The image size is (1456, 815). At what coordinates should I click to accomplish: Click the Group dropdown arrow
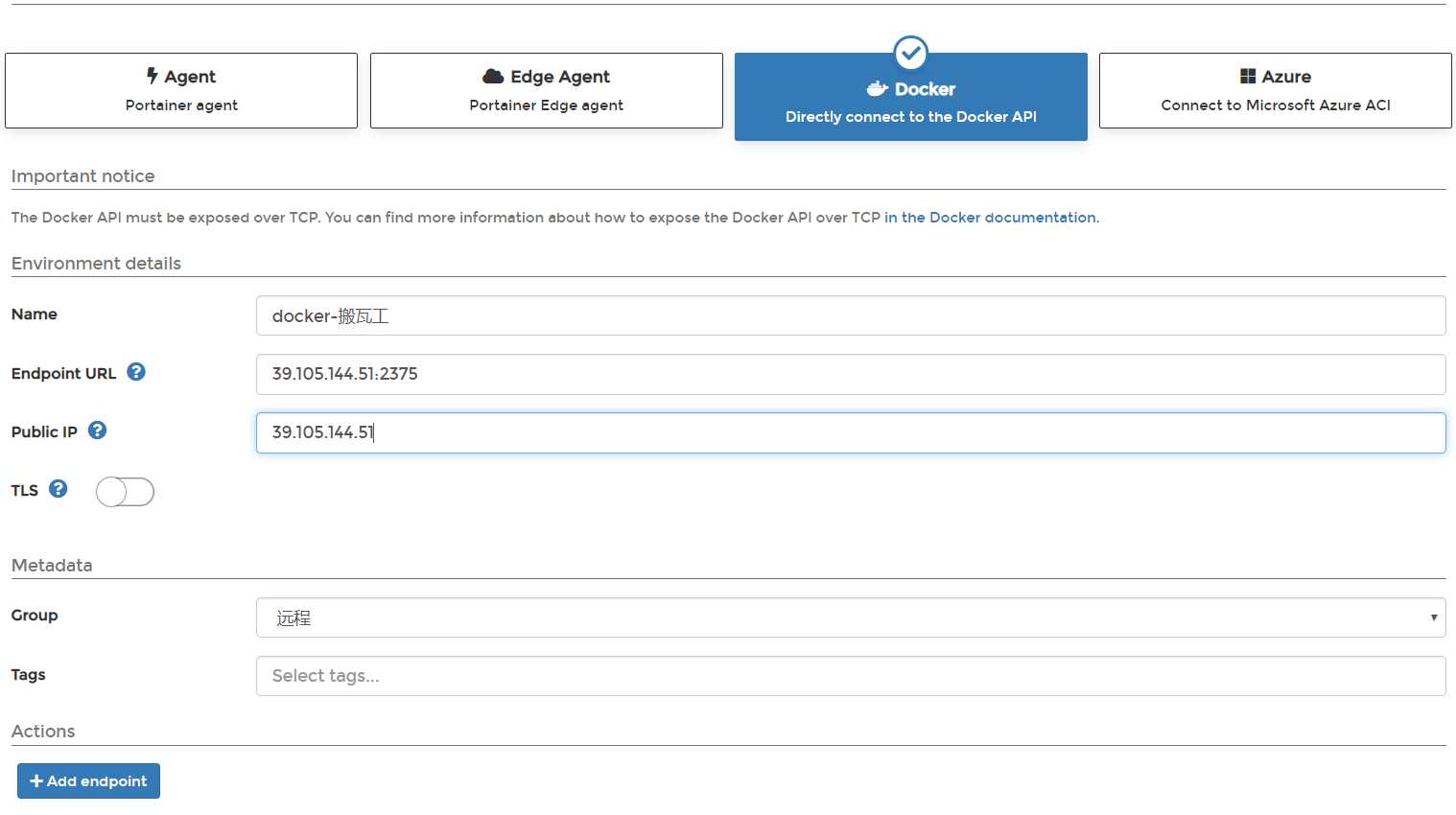click(1434, 617)
